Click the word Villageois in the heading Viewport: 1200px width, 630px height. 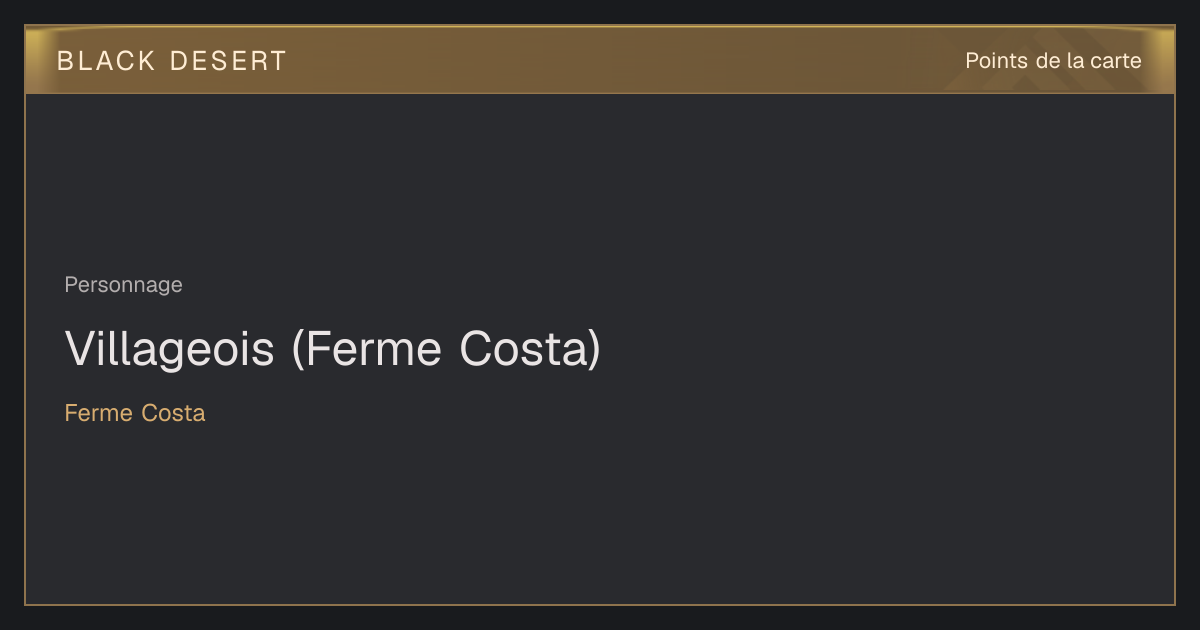click(169, 349)
